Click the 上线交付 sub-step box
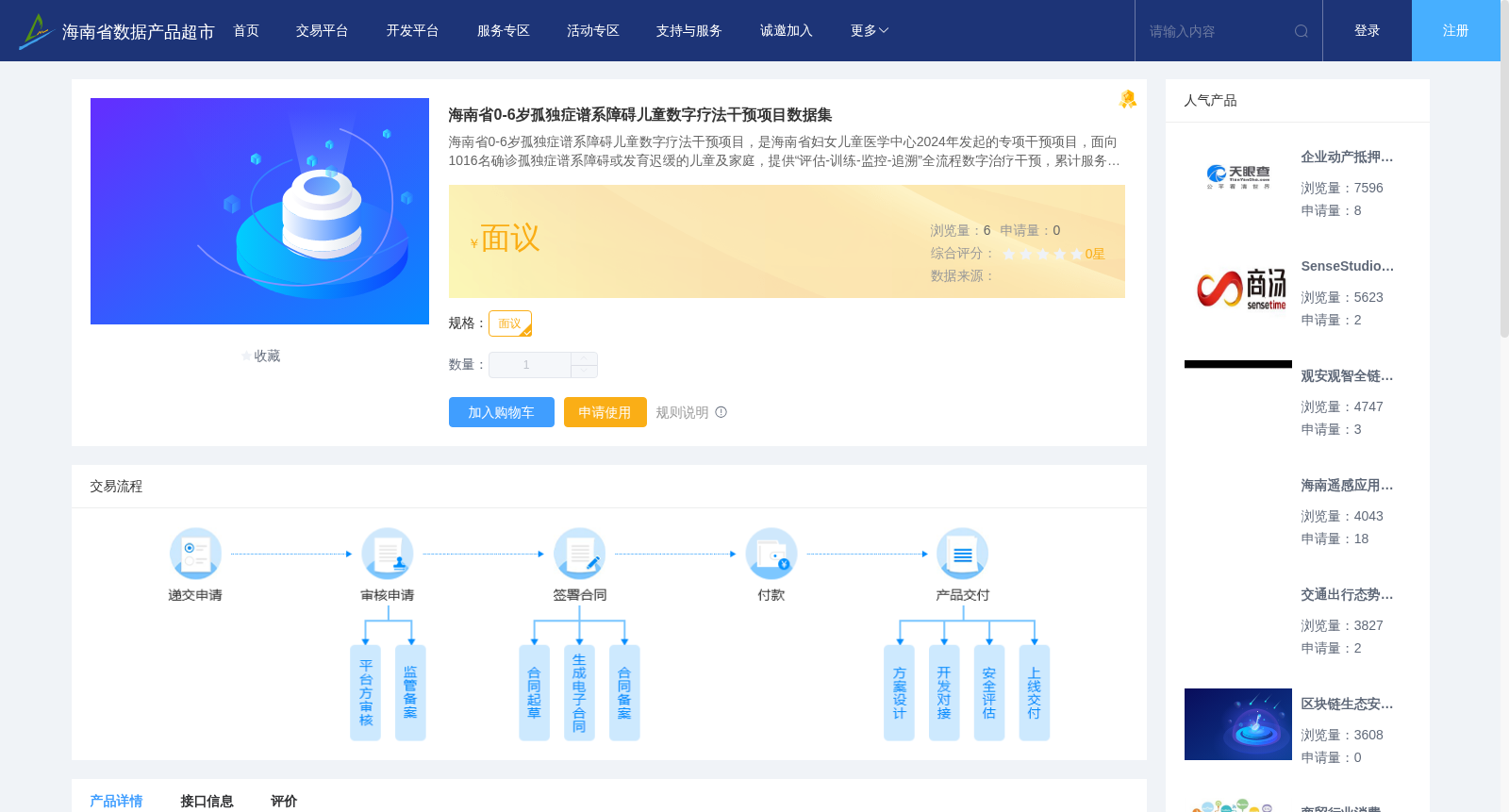 coord(1035,693)
